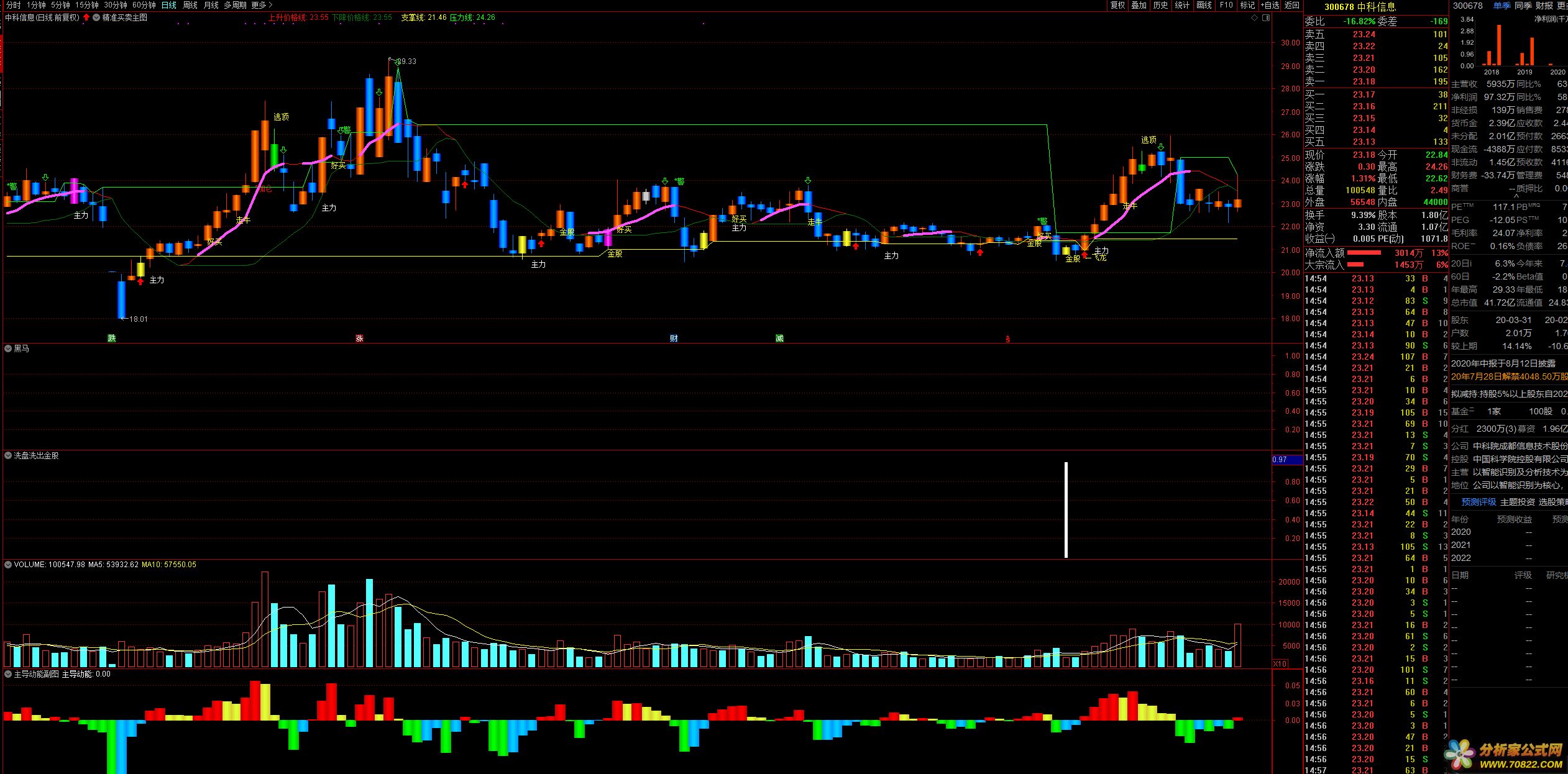Click the 标记 toolbar button
Screen dimensions: 1568x774
pos(1247,5)
